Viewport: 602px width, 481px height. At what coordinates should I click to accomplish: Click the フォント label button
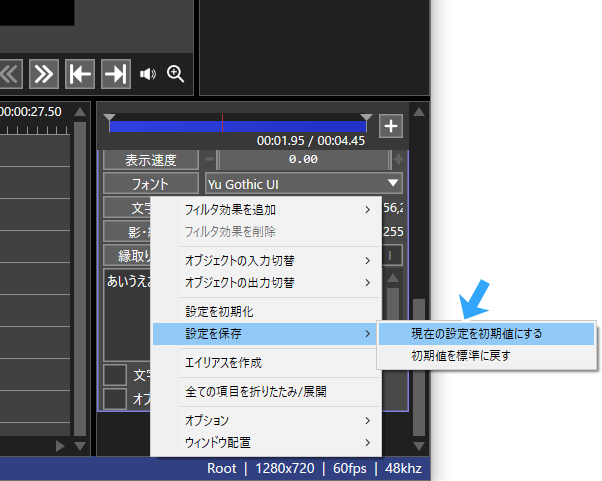pos(150,183)
